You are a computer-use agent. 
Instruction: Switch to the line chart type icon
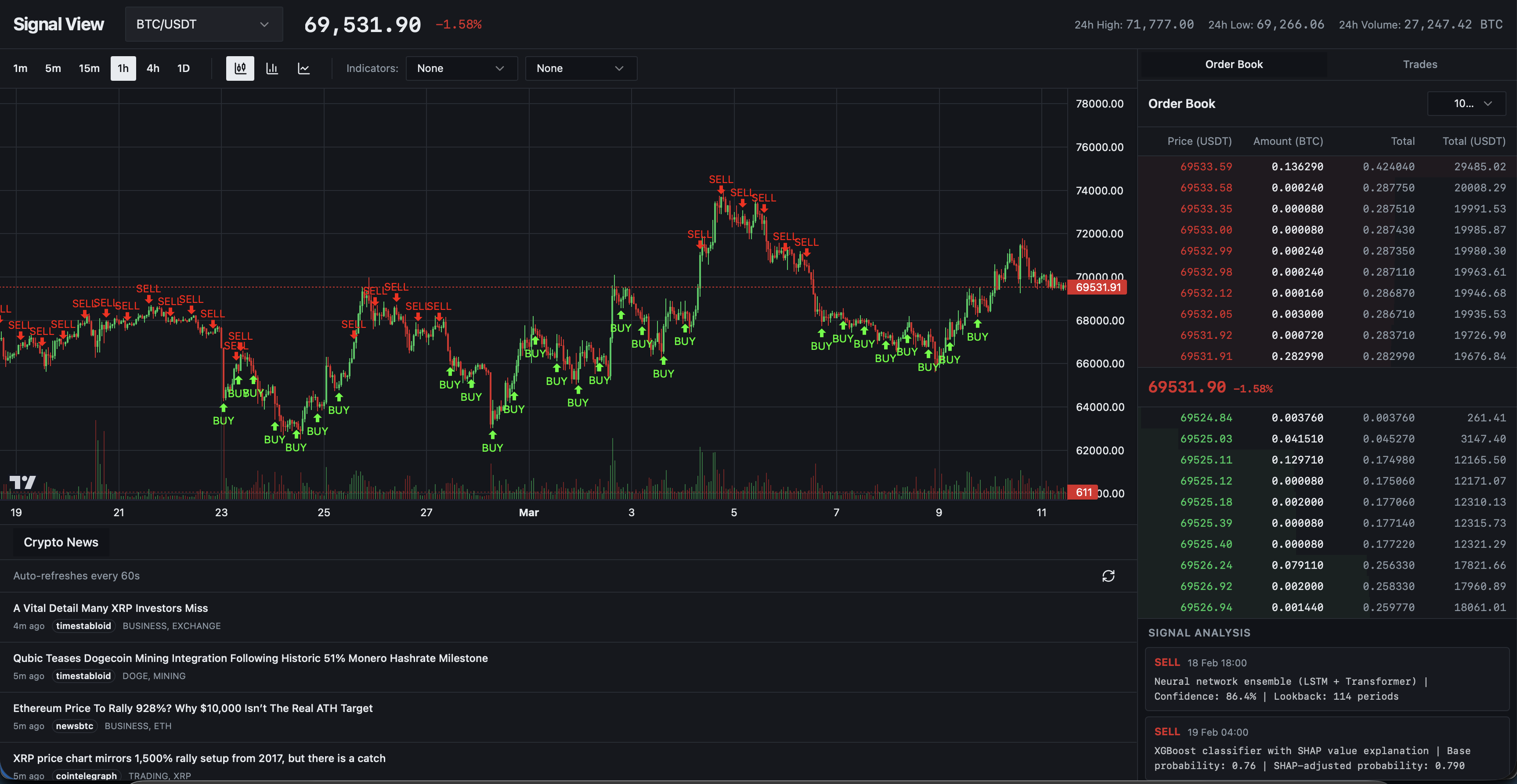304,68
